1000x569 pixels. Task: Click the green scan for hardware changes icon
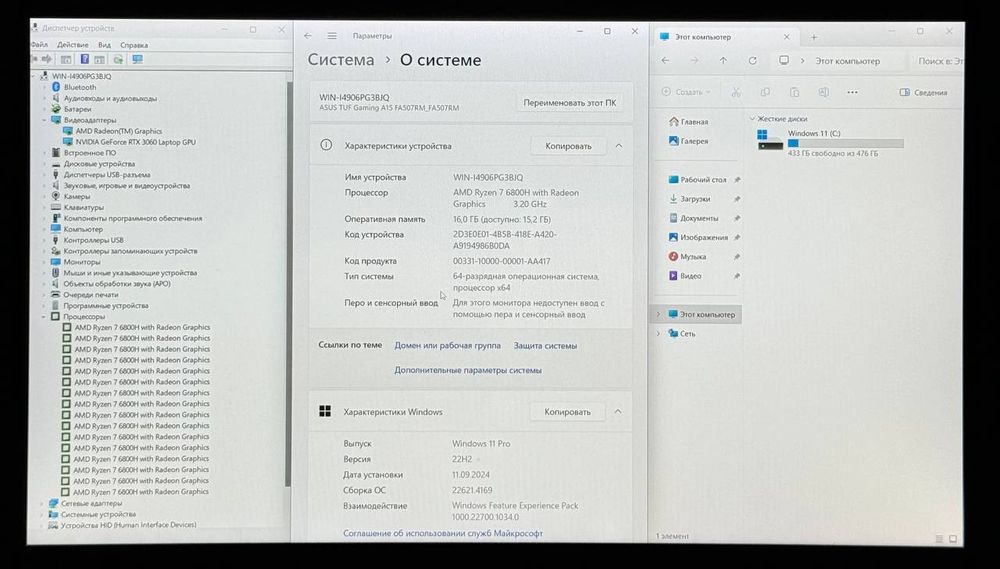point(118,59)
